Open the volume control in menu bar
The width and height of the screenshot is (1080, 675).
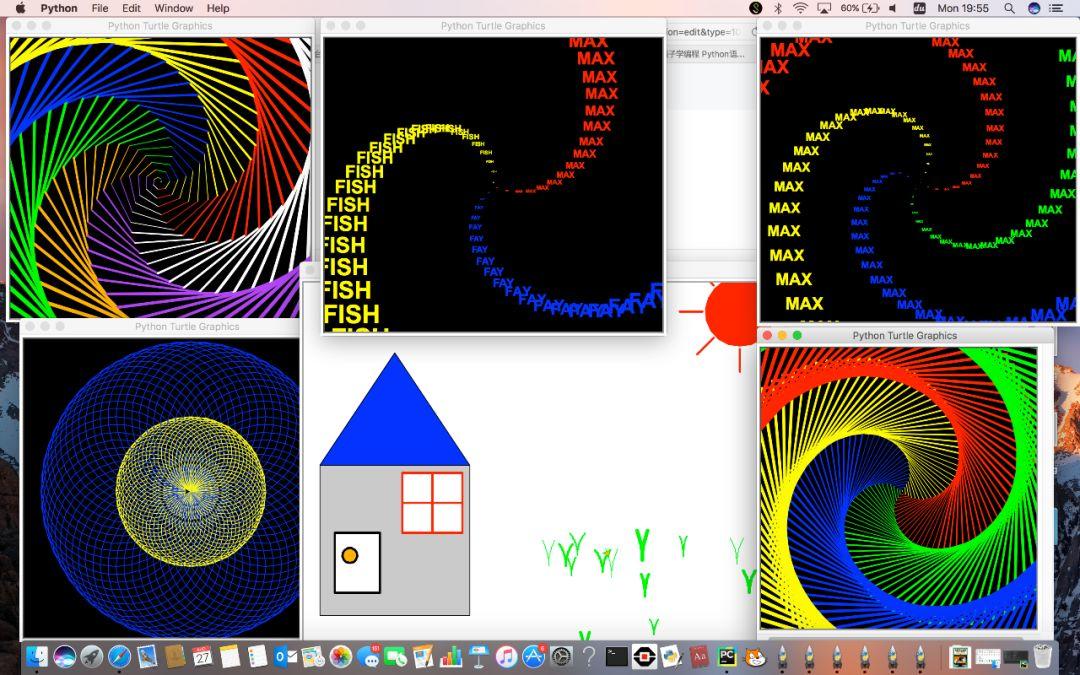(893, 8)
